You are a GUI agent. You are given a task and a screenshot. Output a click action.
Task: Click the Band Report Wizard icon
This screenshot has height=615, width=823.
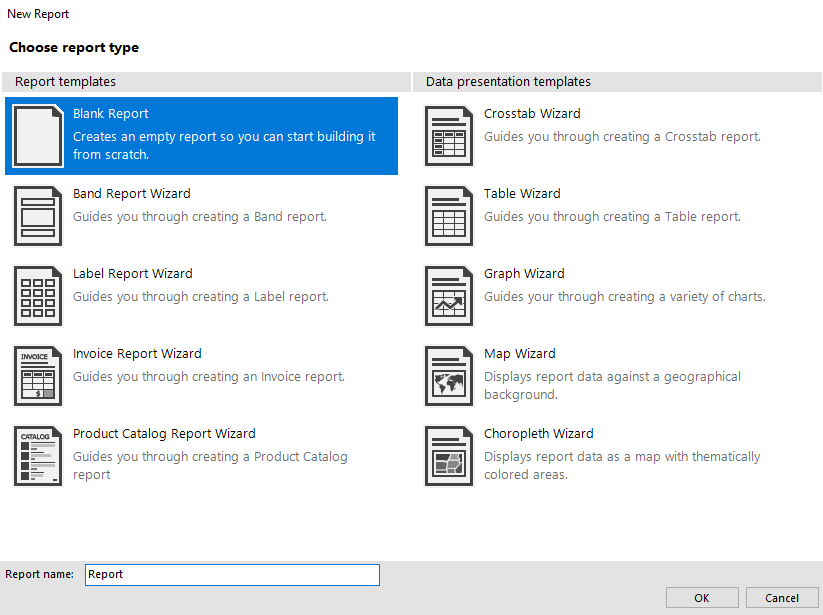pyautogui.click(x=38, y=216)
